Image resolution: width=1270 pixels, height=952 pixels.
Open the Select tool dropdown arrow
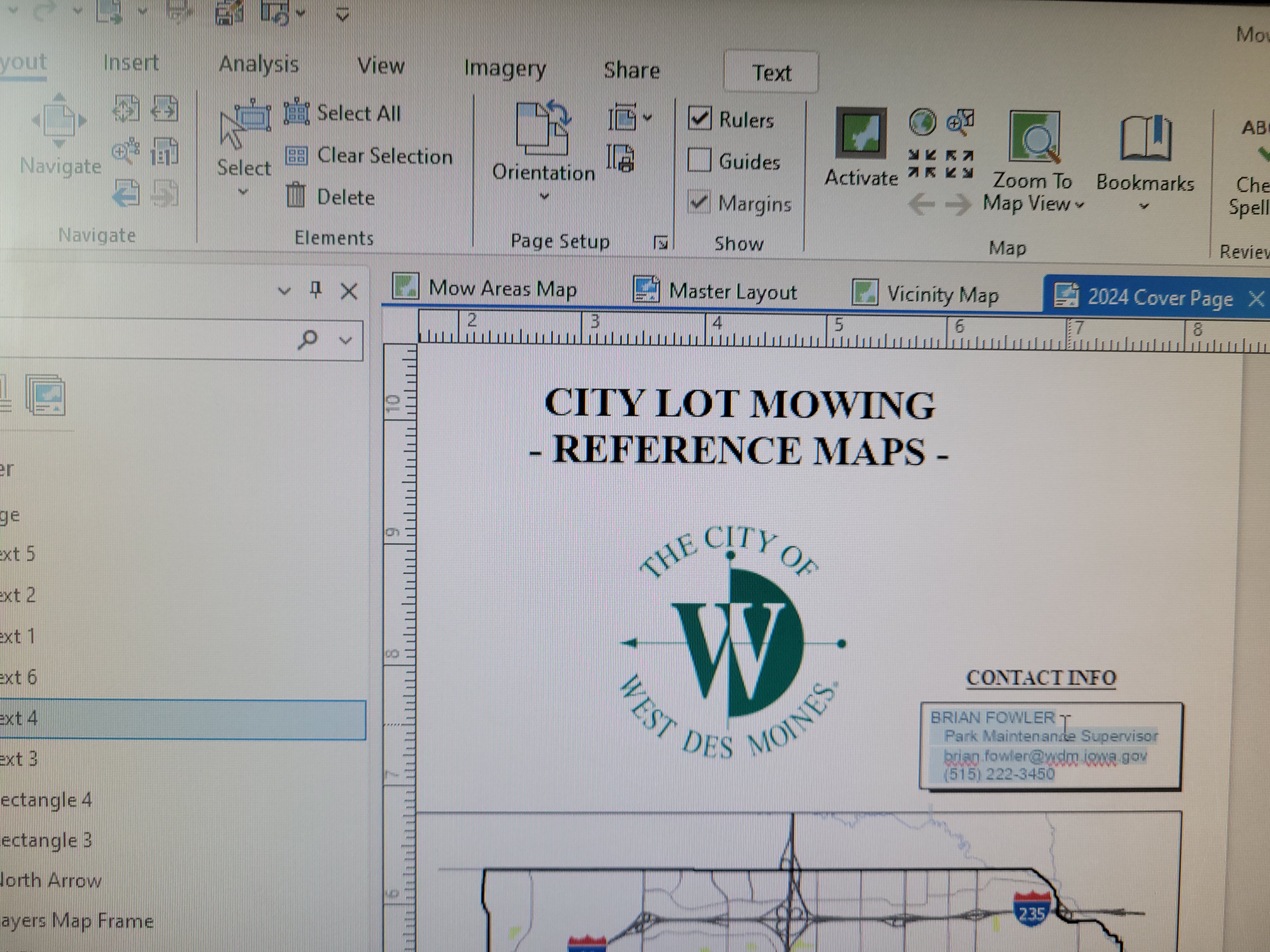[x=243, y=192]
